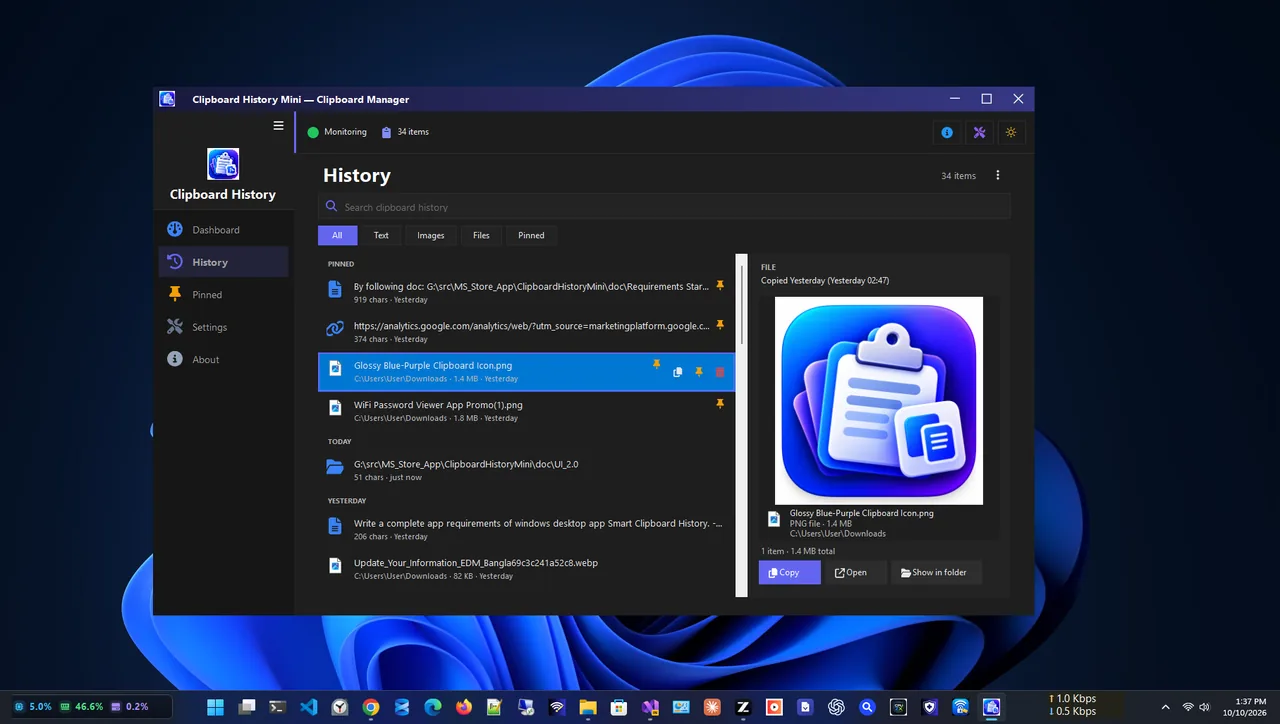
Task: Select the "G:\src\MS_Store_App\ClipboardHistoryMini\doc\UI_2.0" entry
Action: pyautogui.click(x=526, y=470)
